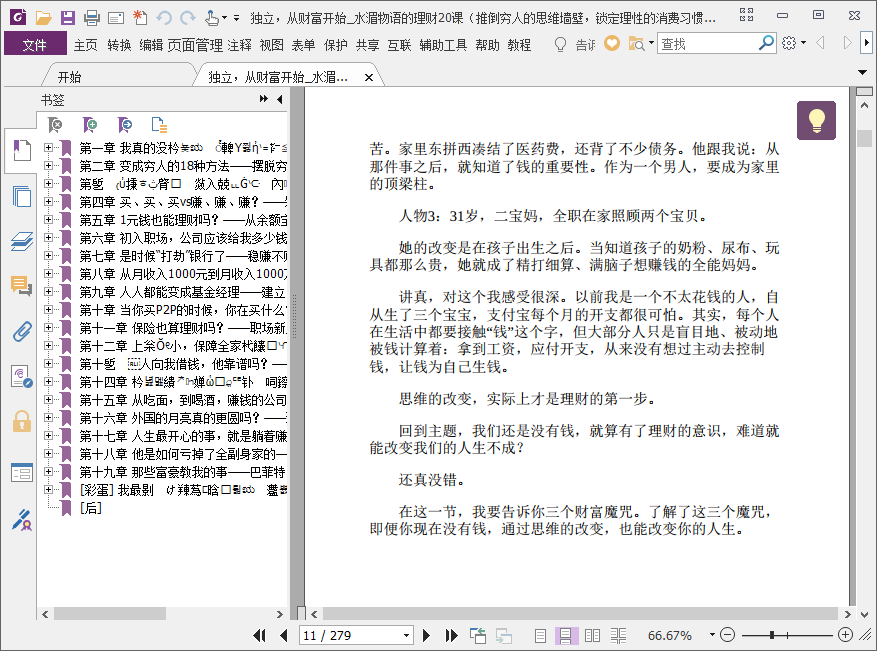The width and height of the screenshot is (877, 651).
Task: Click in the 查找 search field
Action: [x=708, y=43]
